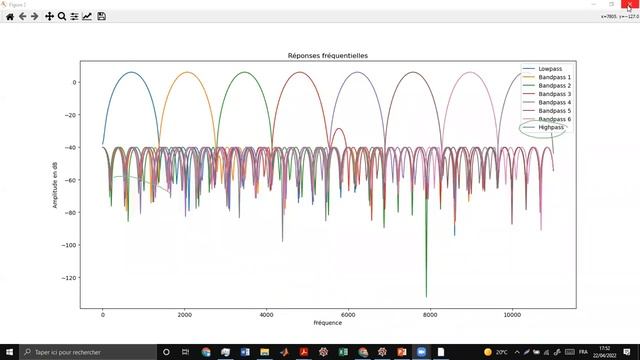Open Cortana circle icon in taskbar
The height and width of the screenshot is (360, 640).
pyautogui.click(x=166, y=352)
